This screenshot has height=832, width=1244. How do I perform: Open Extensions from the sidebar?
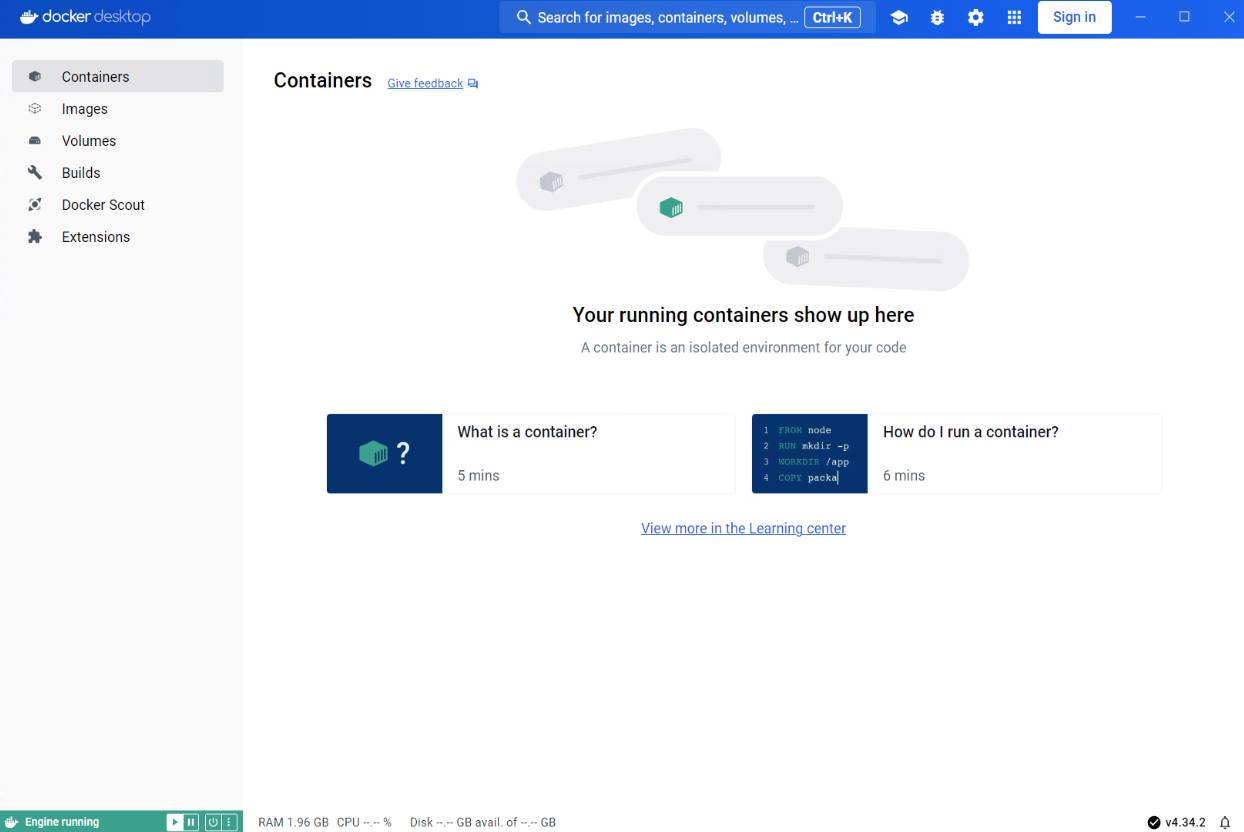(x=96, y=237)
